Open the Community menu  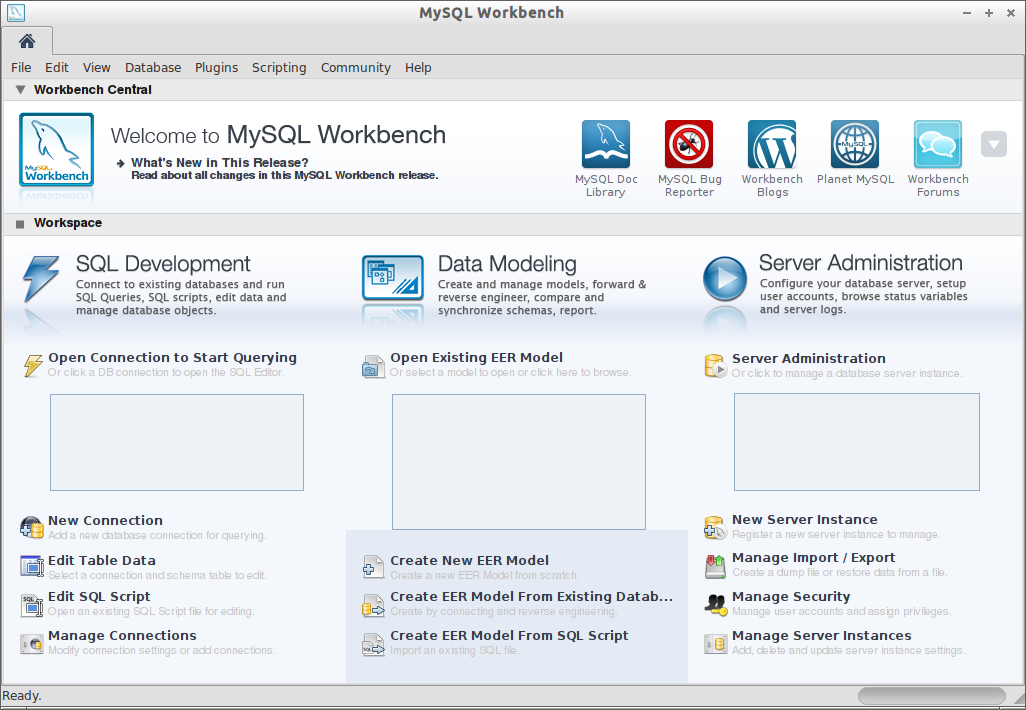coord(356,67)
